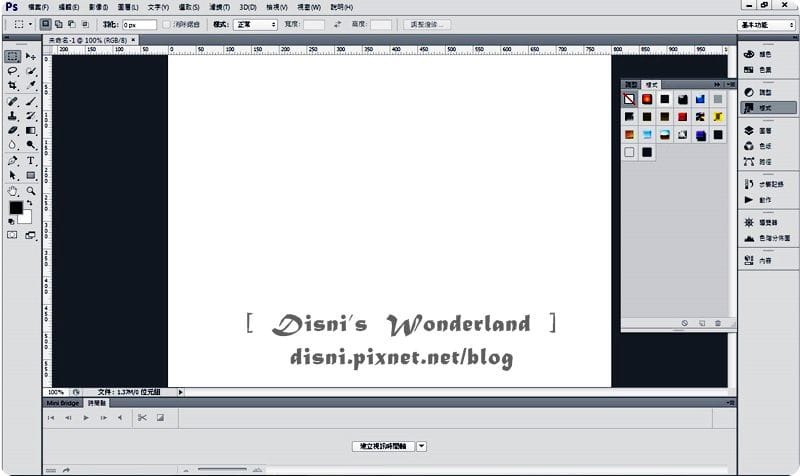Click the feather value input field
Image resolution: width=800 pixels, height=476 pixels.
pos(139,24)
